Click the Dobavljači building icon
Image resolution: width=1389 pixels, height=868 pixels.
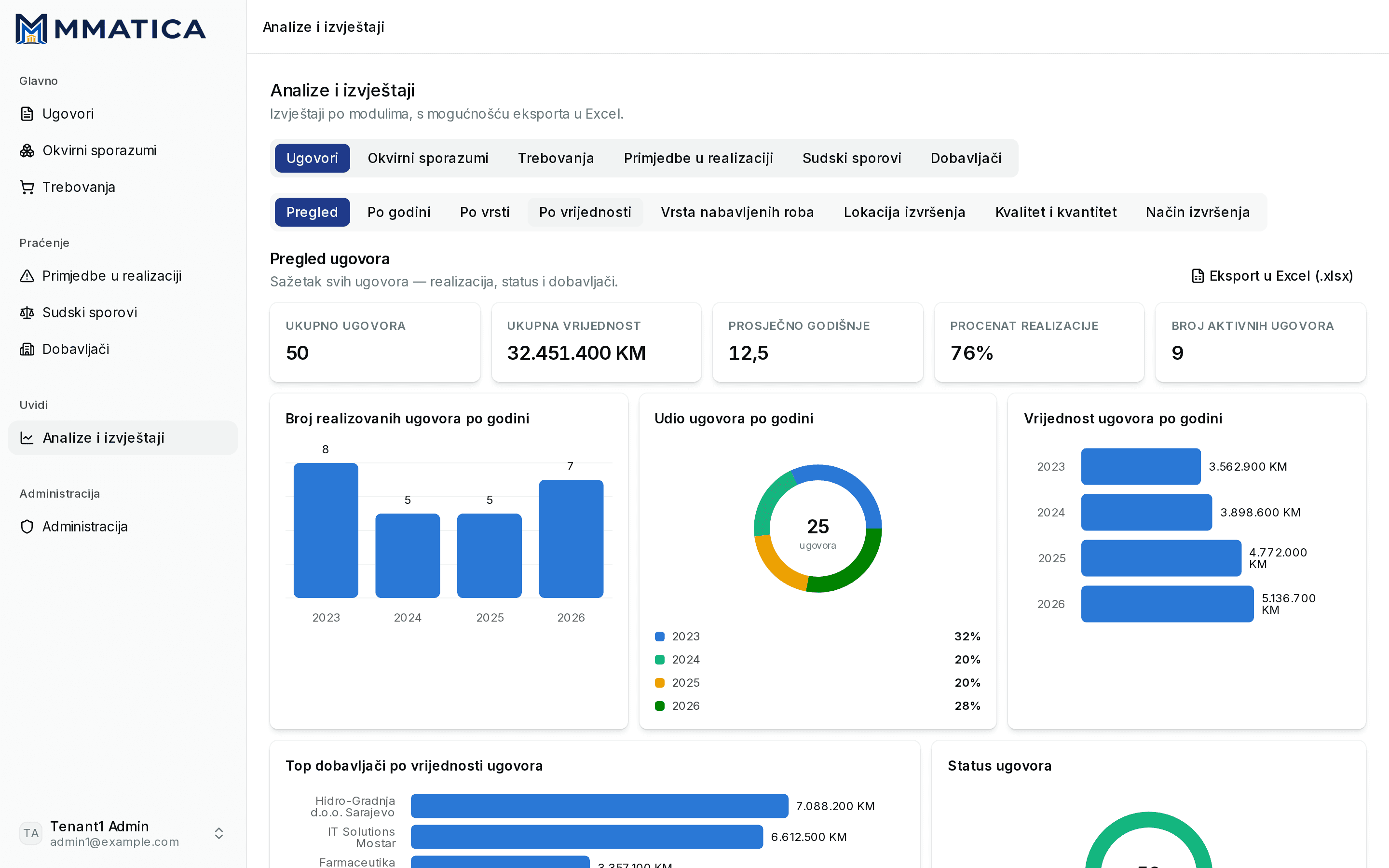[x=27, y=349]
